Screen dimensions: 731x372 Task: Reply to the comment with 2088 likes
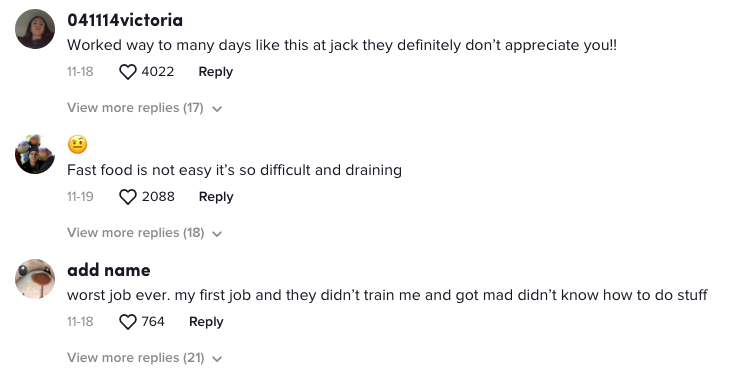point(216,197)
